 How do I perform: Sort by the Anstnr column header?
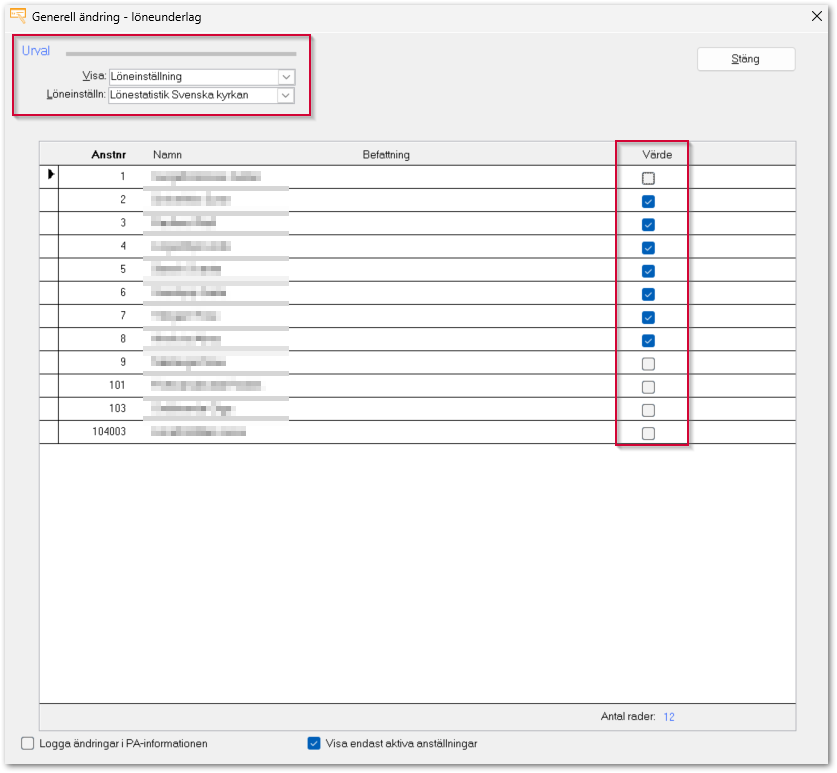[108, 155]
